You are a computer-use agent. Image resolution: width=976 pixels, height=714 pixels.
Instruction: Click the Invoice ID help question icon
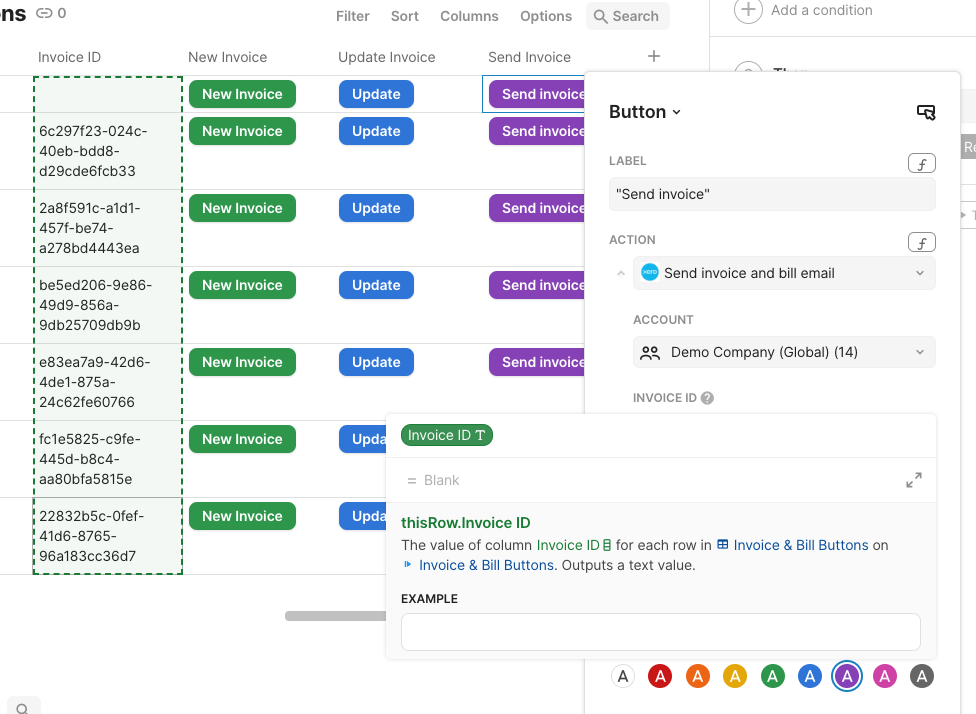[707, 398]
